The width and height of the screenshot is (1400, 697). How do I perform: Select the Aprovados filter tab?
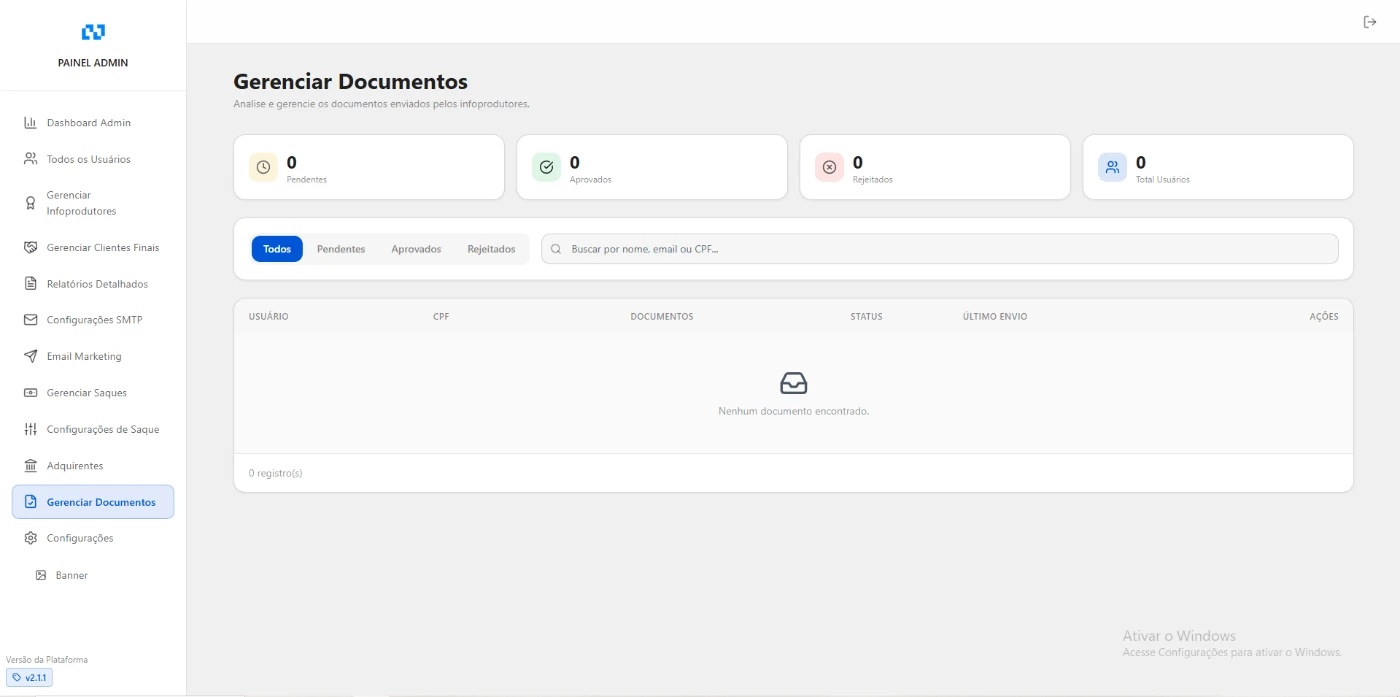[416, 249]
